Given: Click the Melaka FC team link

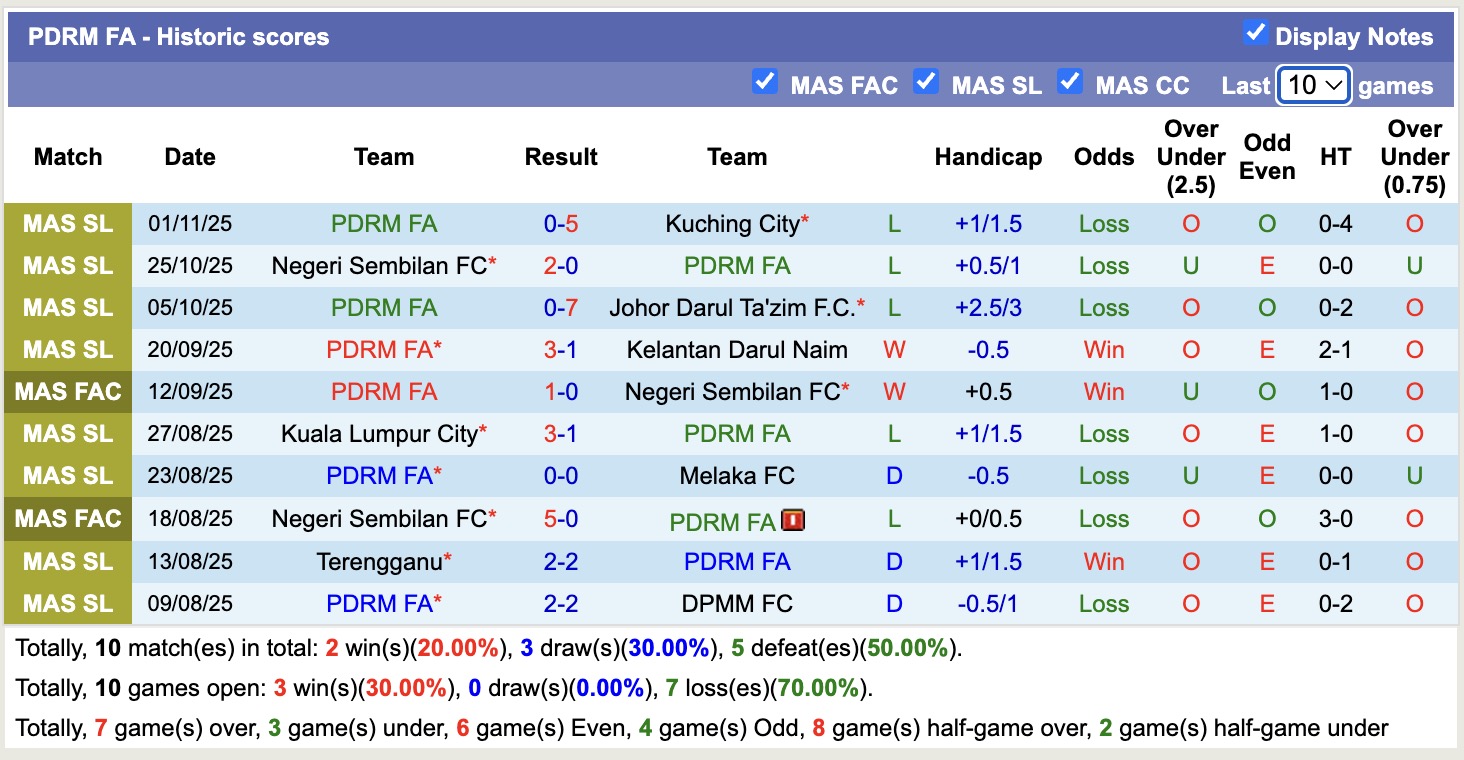Looking at the screenshot, I should pos(737,475).
